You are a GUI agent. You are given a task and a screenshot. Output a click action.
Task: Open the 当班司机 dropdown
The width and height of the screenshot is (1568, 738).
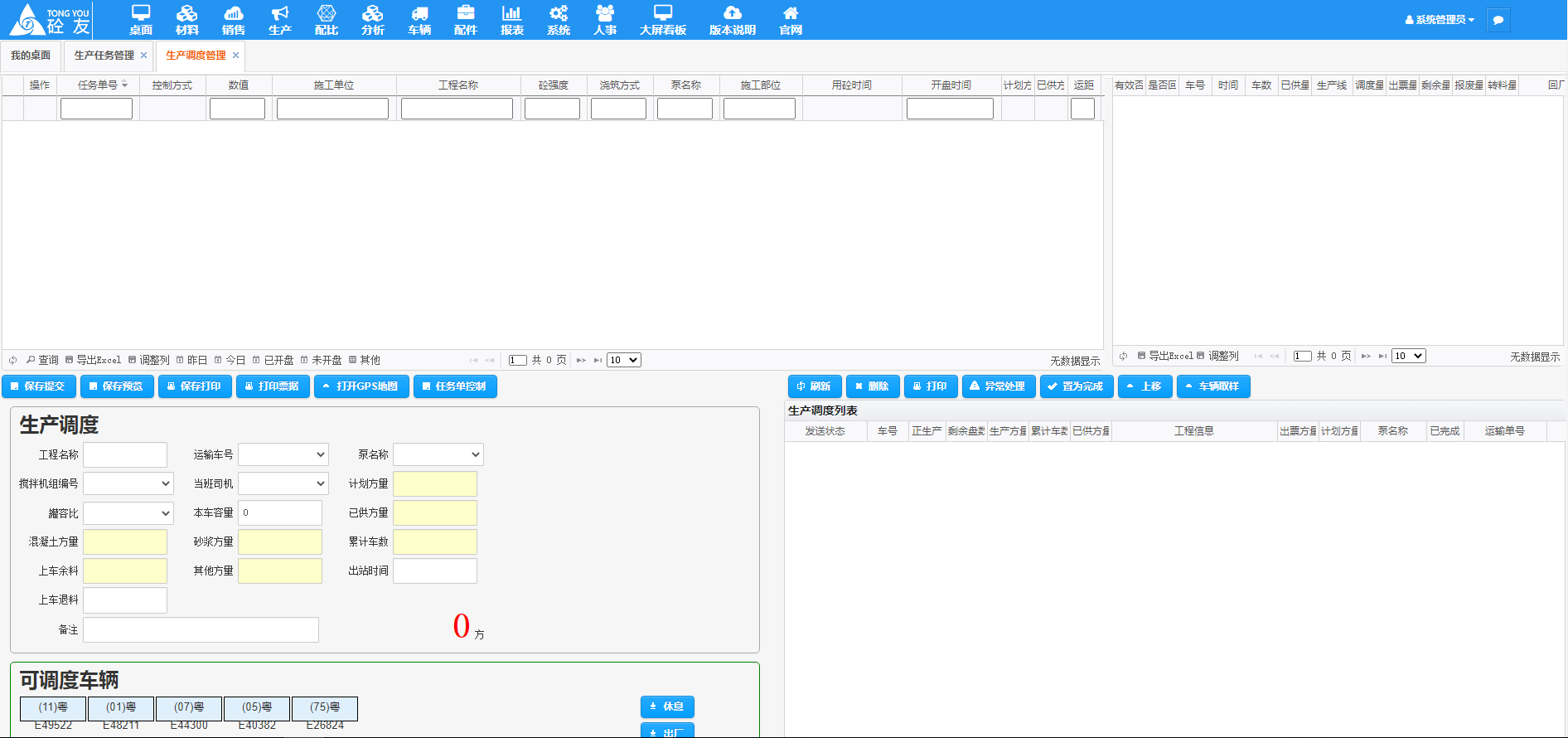283,483
